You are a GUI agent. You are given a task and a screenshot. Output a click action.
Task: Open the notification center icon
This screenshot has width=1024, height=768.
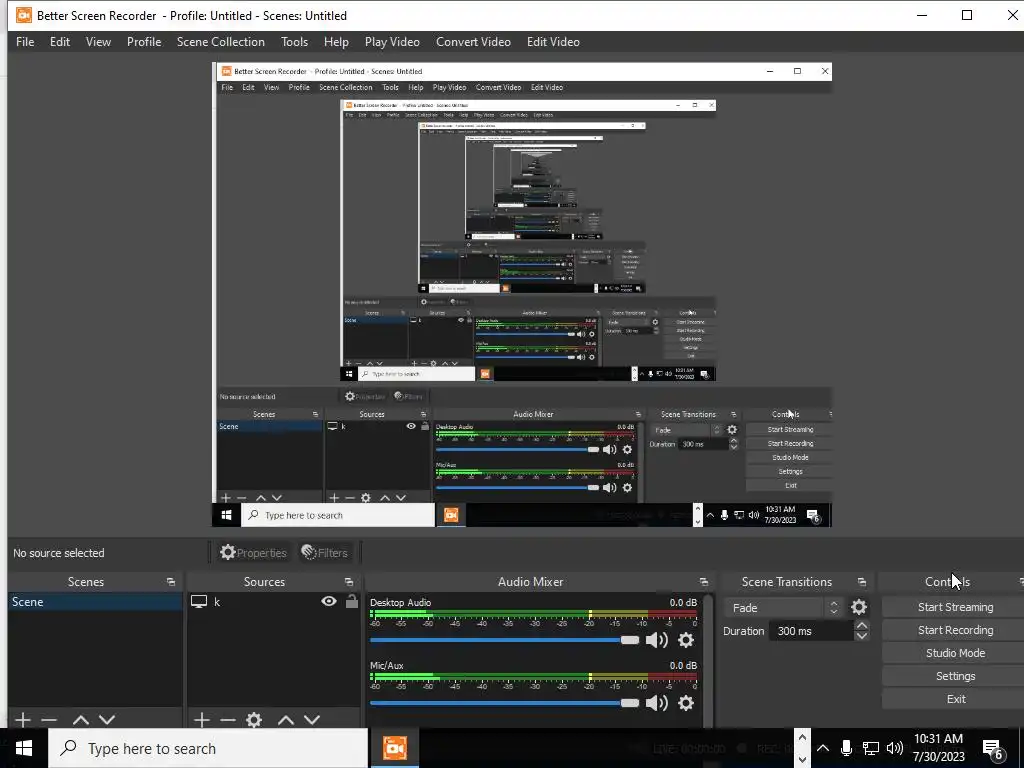coord(993,748)
